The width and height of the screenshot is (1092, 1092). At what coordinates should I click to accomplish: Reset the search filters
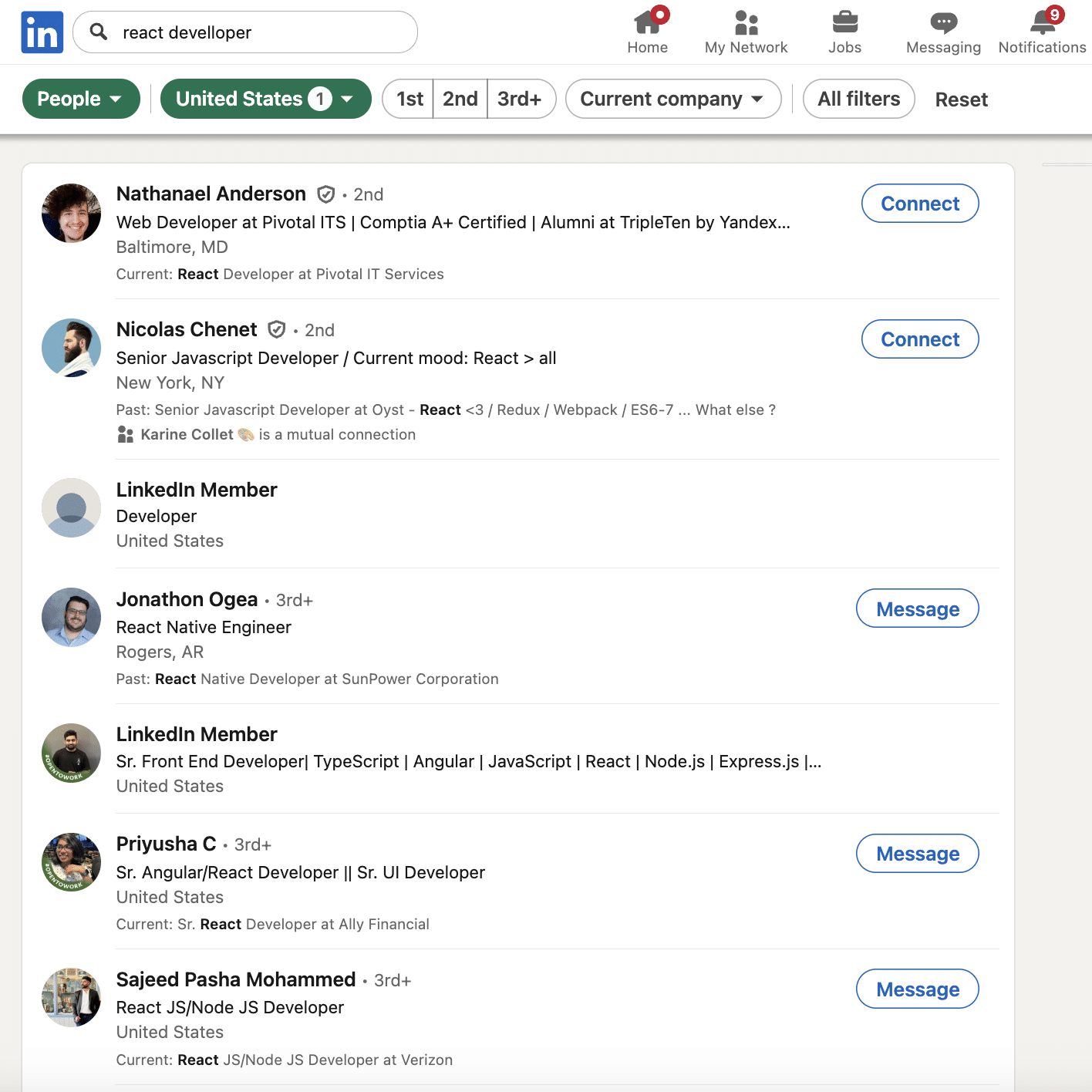pyautogui.click(x=961, y=99)
